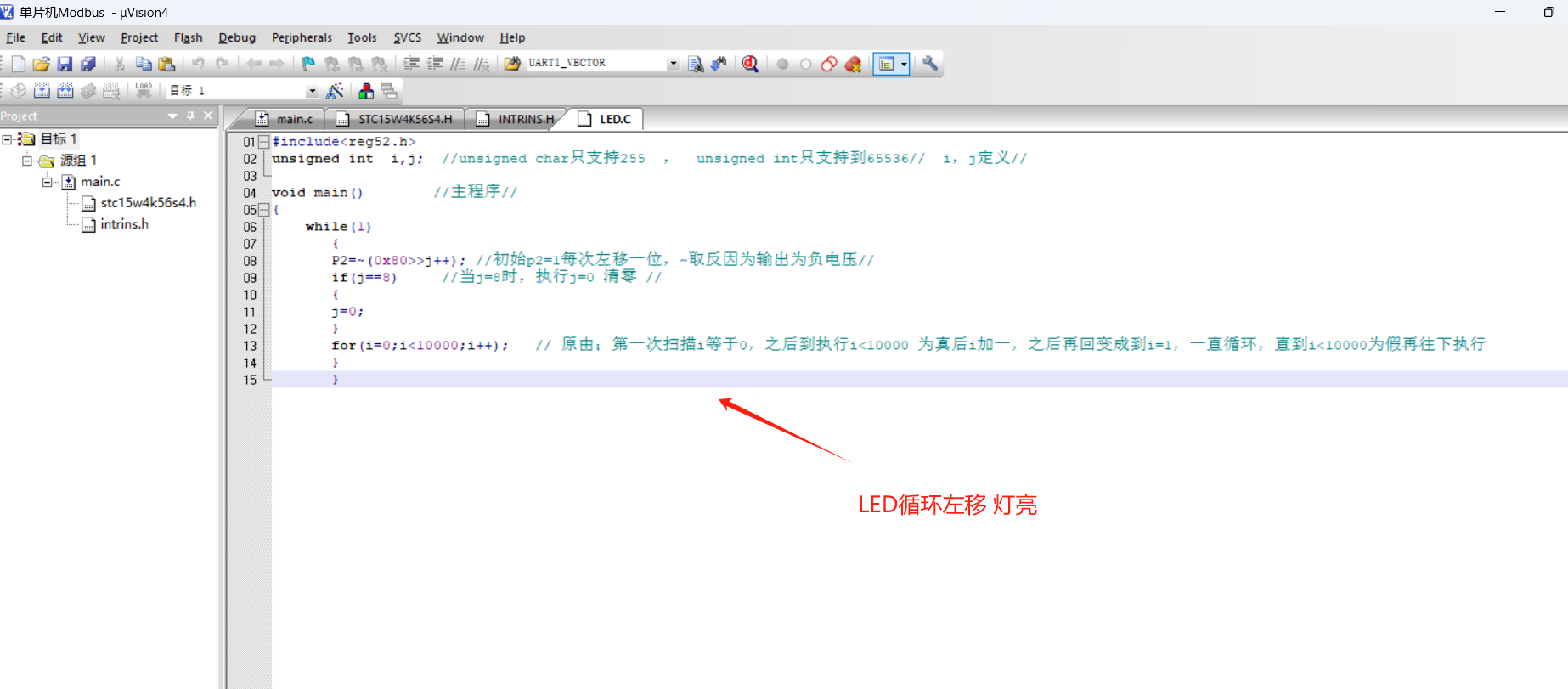The image size is (1568, 689).
Task: Click the Uncomment selection icon
Action: pyautogui.click(x=482, y=64)
